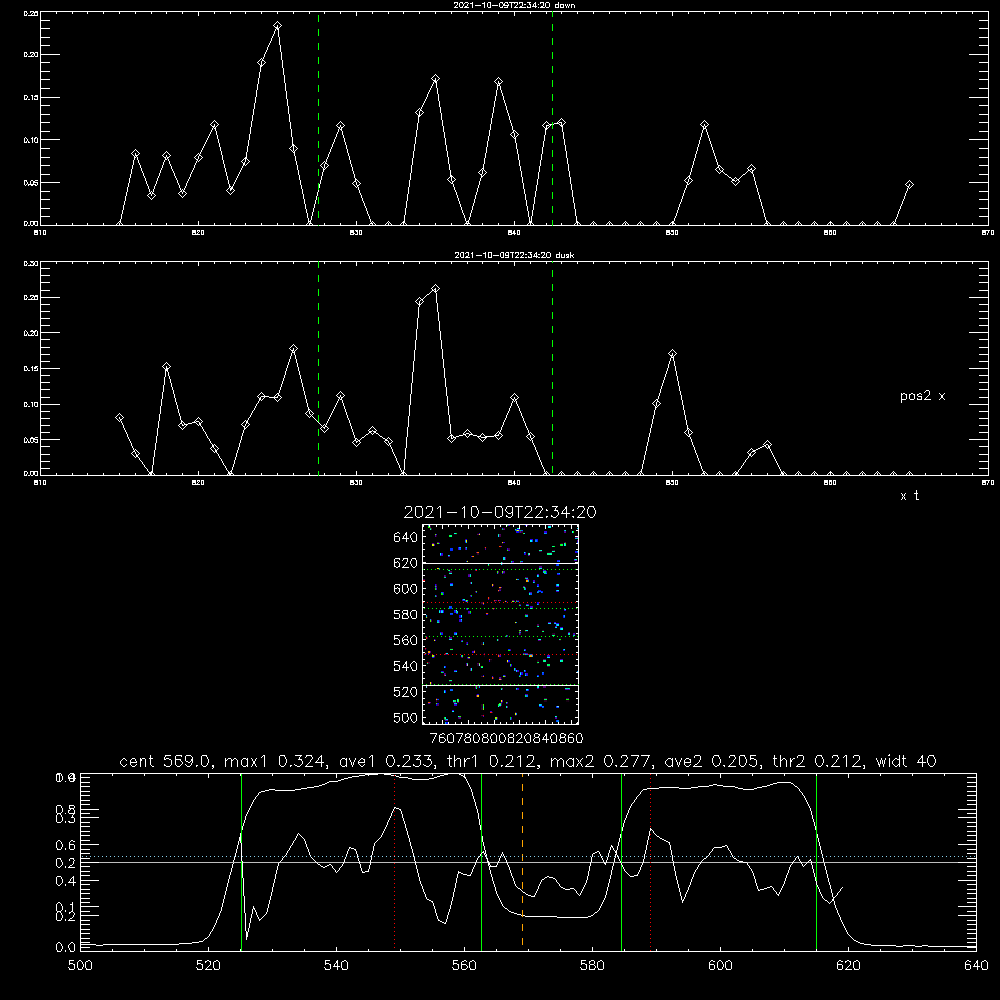
Task: Click the green solid line near 615 in bottom plot
Action: [816, 861]
